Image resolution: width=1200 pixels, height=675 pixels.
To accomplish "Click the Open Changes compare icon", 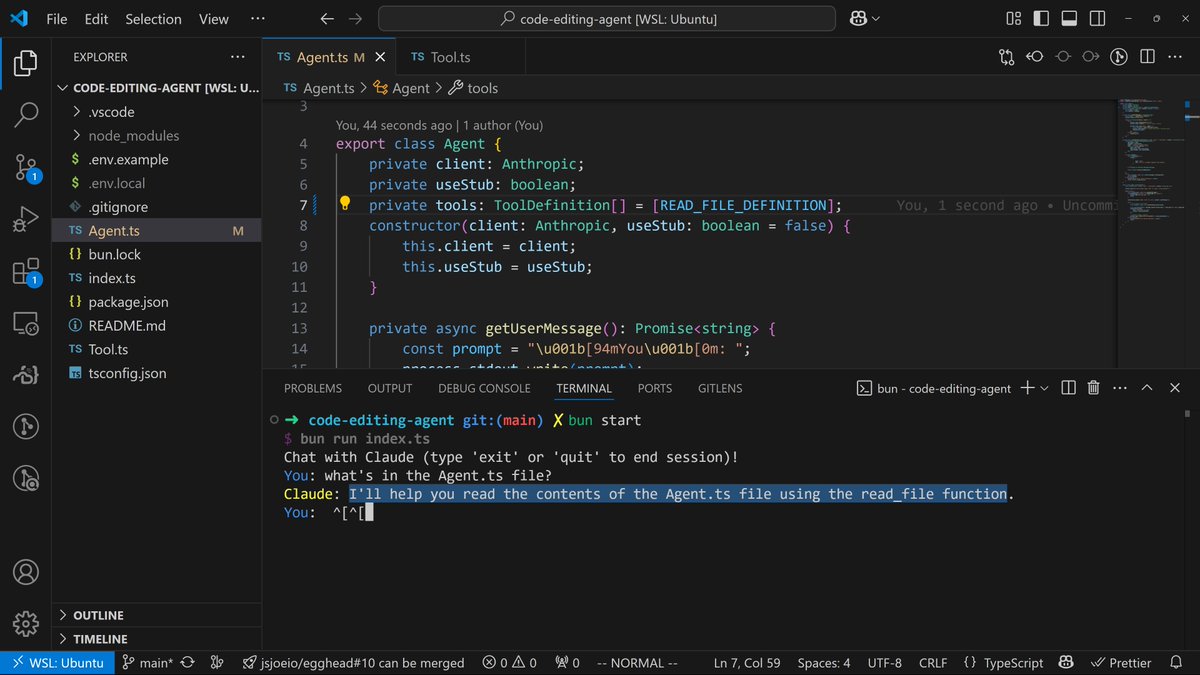I will click(x=1006, y=57).
